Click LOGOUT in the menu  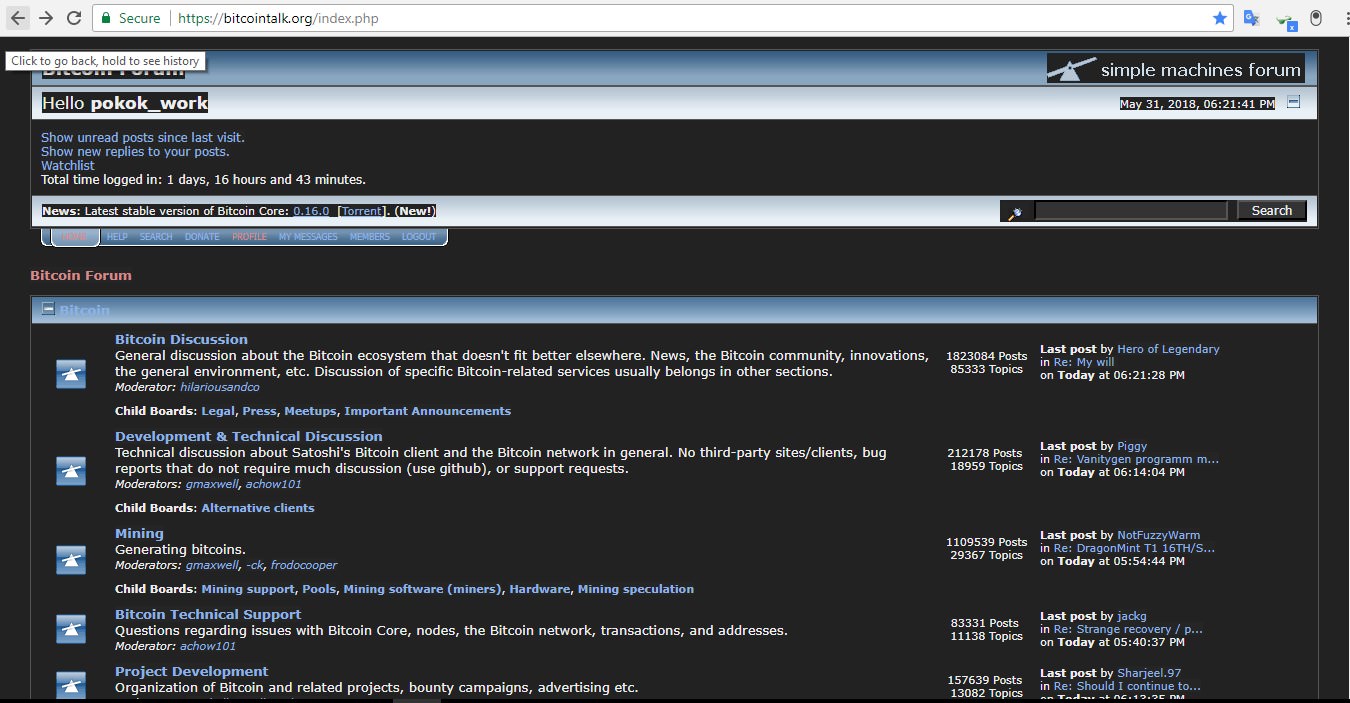[x=419, y=237]
